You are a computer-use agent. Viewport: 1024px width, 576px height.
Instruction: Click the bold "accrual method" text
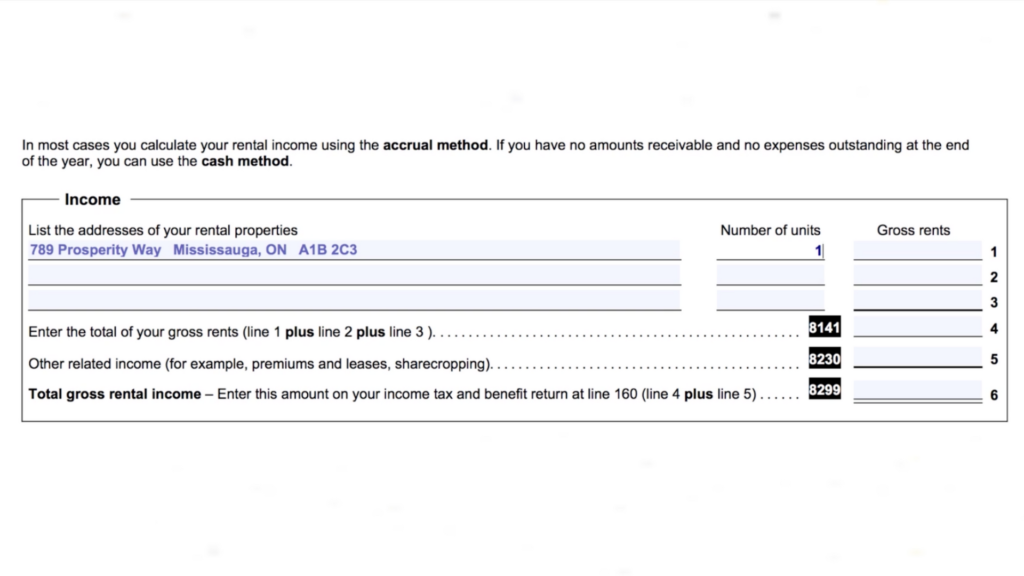click(x=436, y=145)
